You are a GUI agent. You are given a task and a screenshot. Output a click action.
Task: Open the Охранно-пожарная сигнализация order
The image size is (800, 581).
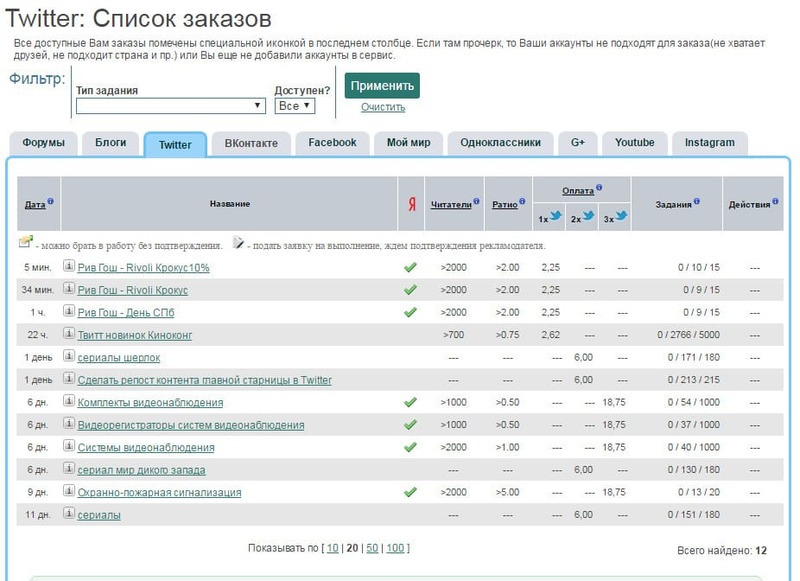[159, 492]
